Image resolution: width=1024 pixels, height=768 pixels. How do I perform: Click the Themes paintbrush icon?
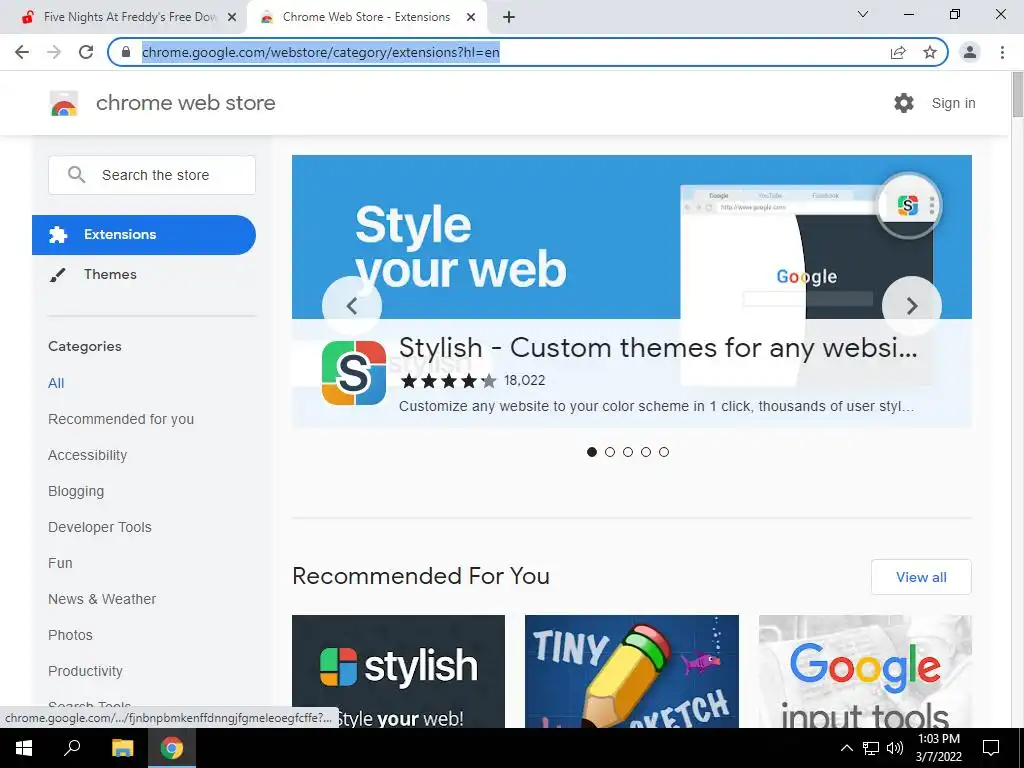pyautogui.click(x=57, y=275)
